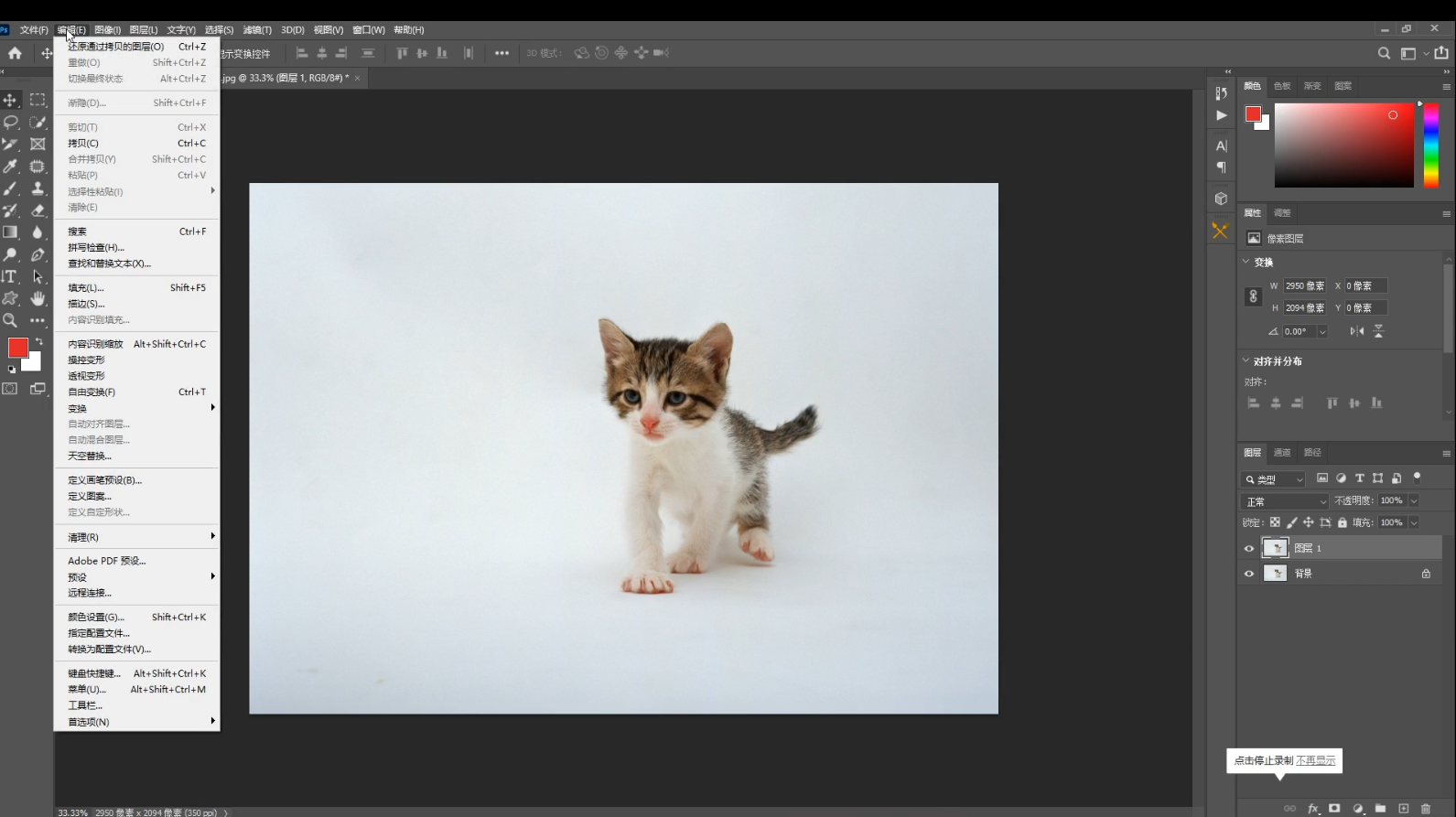
Task: Click the layer style fx icon
Action: [x=1313, y=809]
